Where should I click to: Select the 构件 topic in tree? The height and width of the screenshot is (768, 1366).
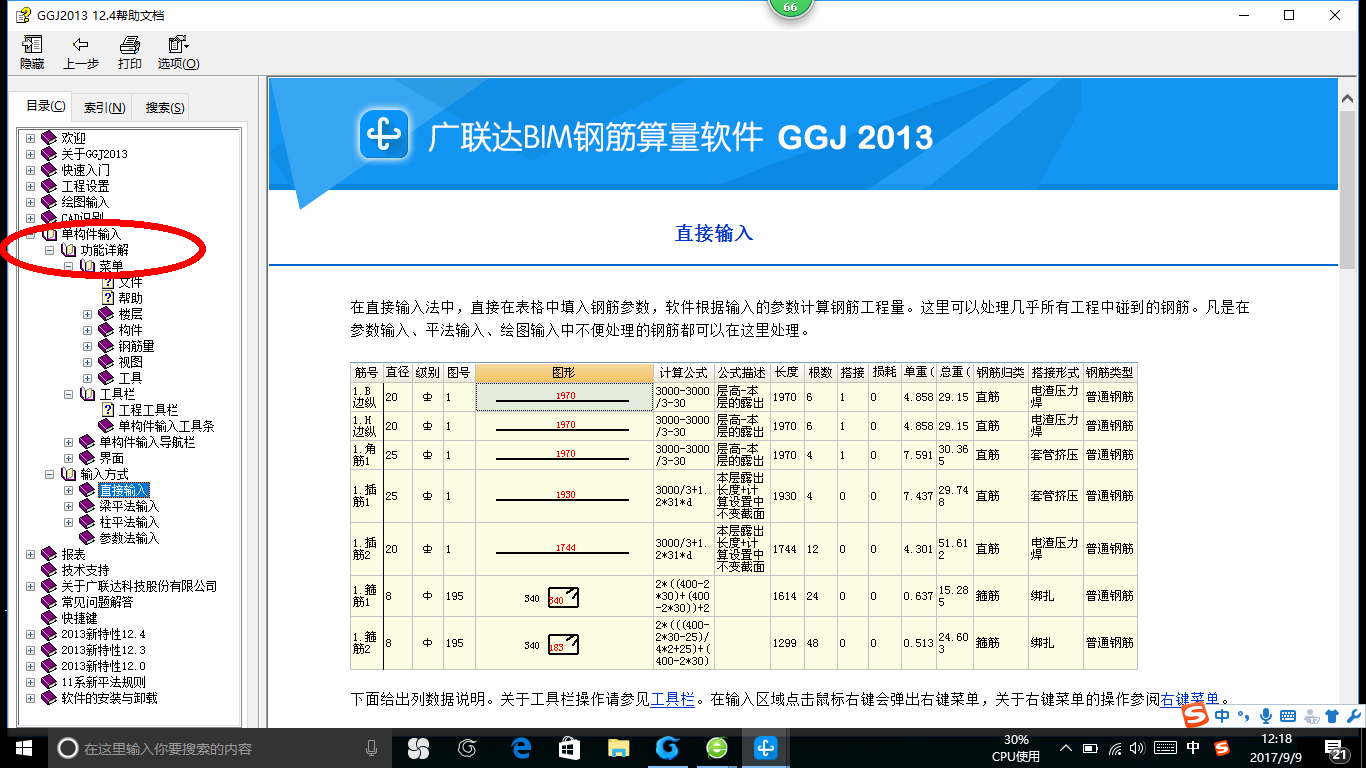click(x=130, y=330)
